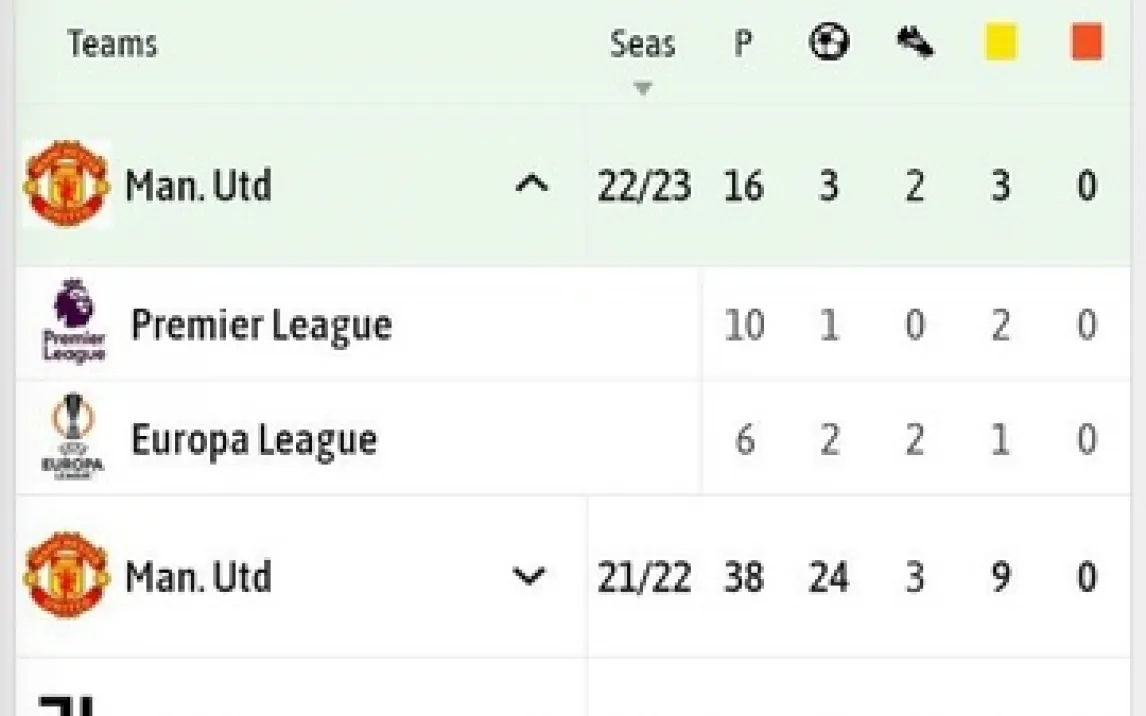
Task: Click the partially visible Juventus logo
Action: tap(66, 705)
